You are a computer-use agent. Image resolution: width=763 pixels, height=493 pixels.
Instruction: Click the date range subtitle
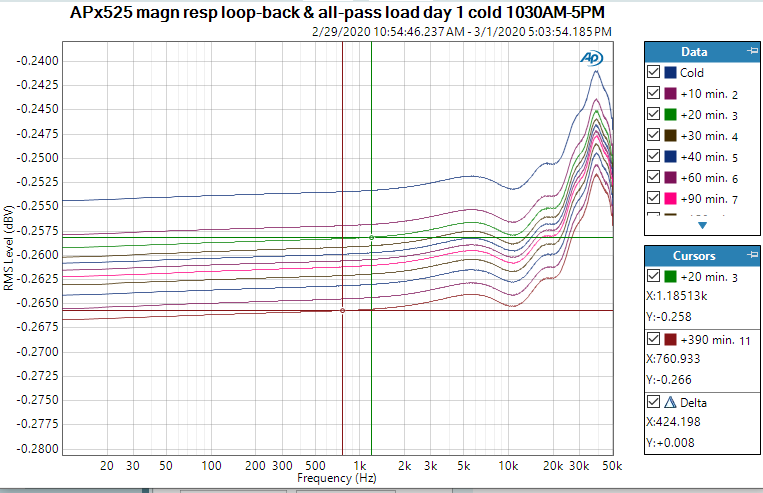point(461,32)
